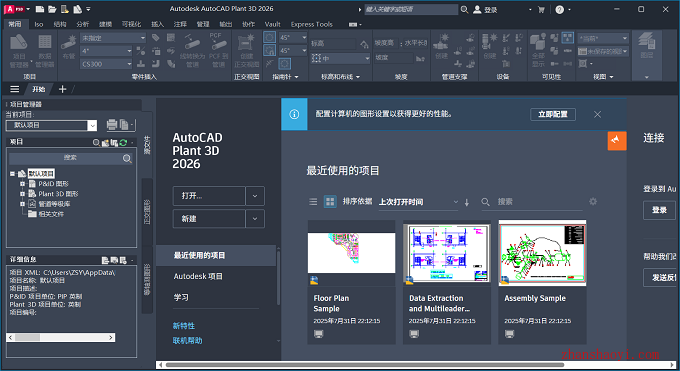Switch recent projects to list view
This screenshot has height=371, width=680.
point(313,201)
